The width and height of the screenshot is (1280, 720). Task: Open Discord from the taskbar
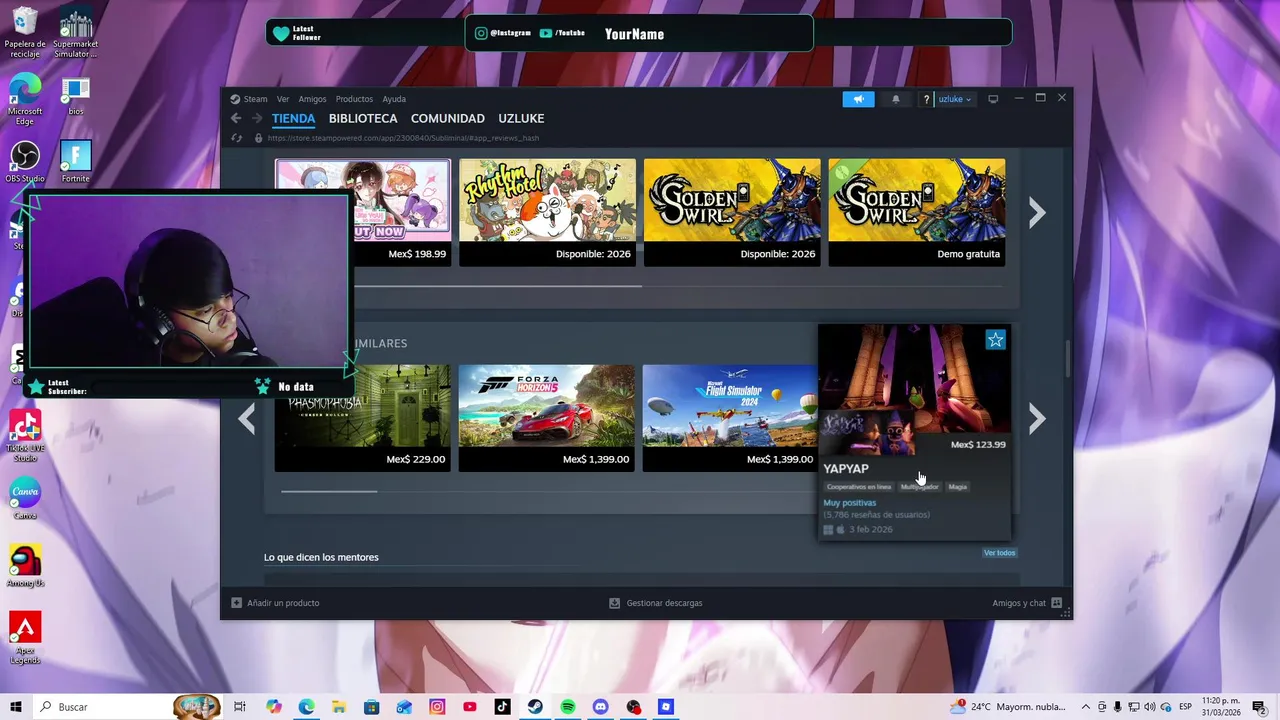pos(600,707)
